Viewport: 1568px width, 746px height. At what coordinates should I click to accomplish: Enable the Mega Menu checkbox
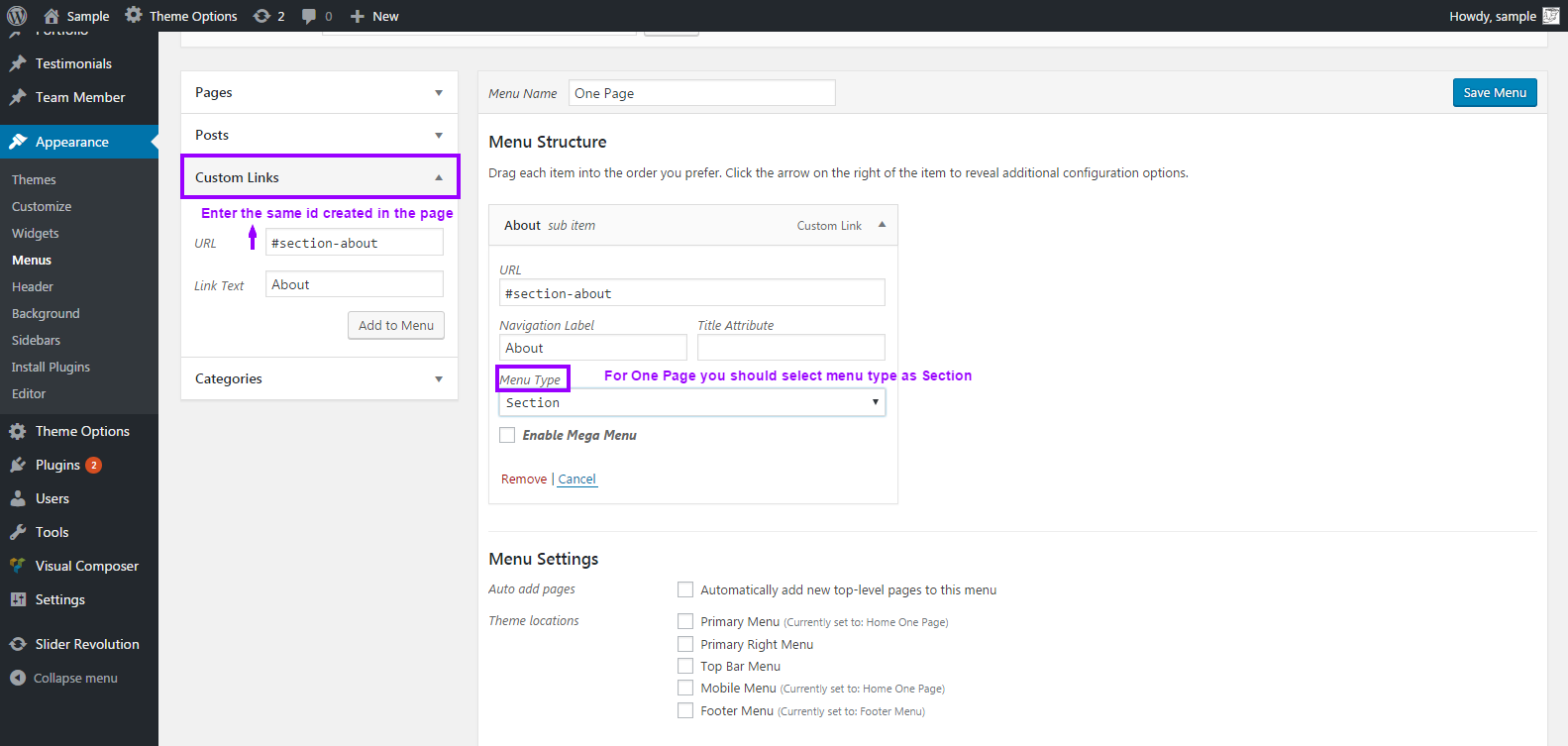coord(507,435)
